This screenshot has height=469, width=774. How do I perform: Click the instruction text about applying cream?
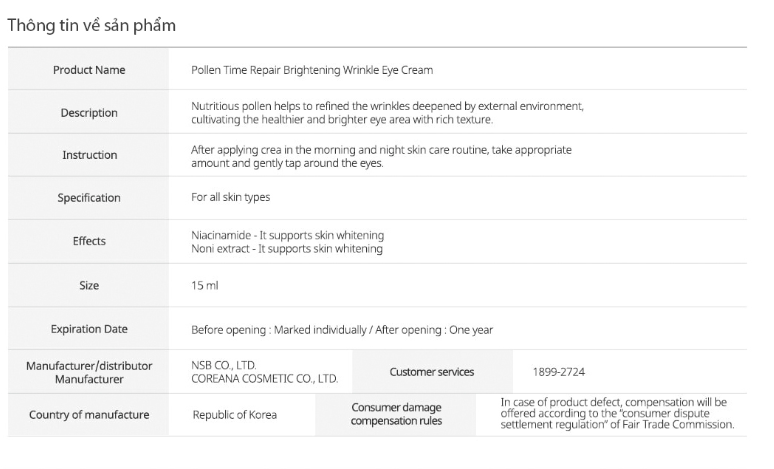pos(381,156)
